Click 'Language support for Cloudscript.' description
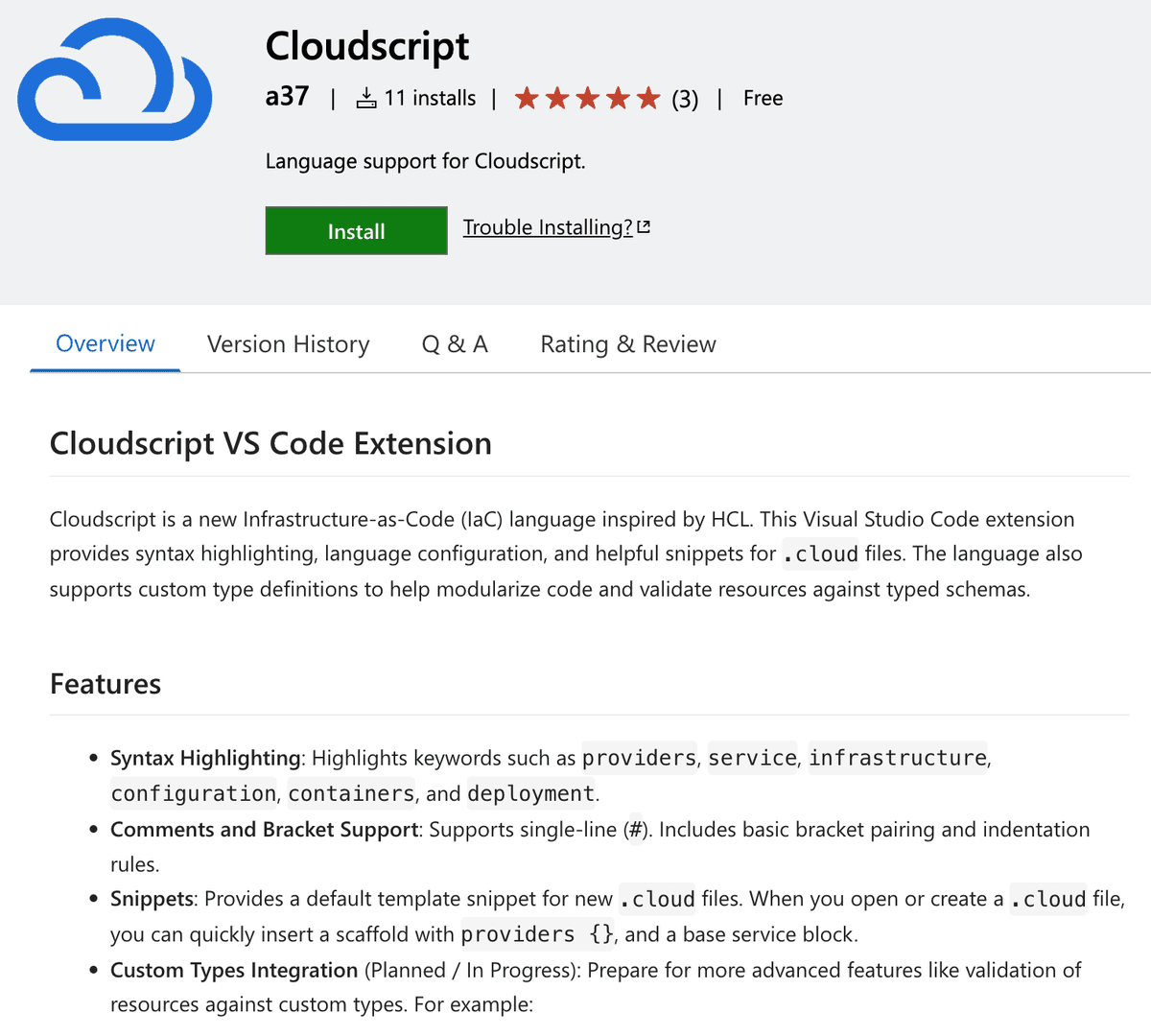 click(x=426, y=161)
